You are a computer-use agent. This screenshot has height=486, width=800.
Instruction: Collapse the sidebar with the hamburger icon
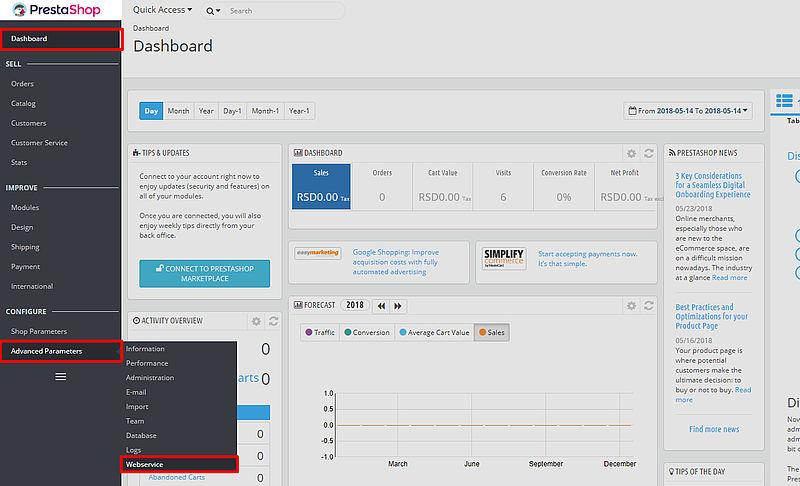(x=60, y=377)
